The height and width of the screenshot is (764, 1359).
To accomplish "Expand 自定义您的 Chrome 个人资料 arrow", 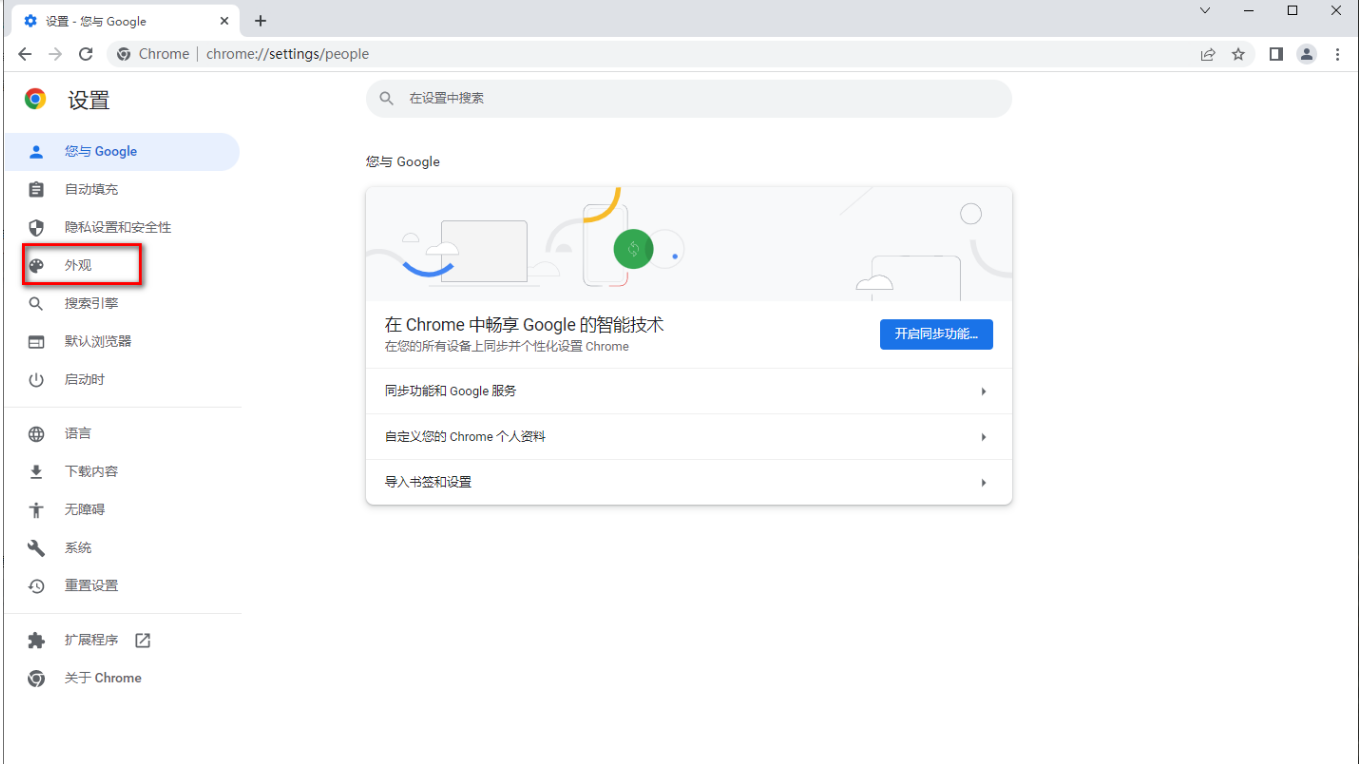I will pos(984,437).
